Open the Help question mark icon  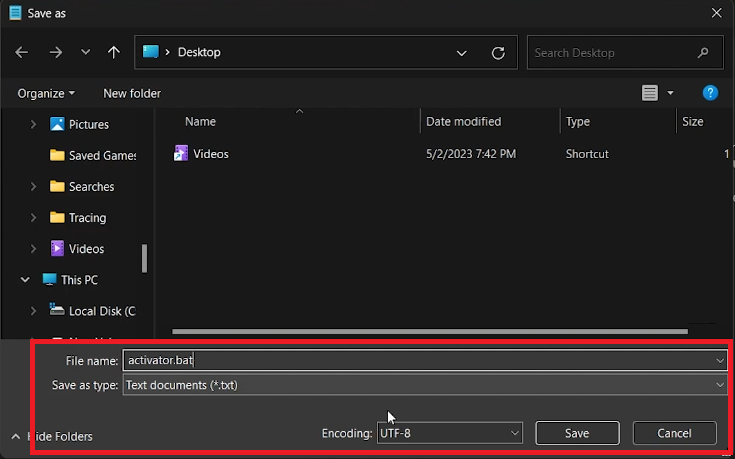point(710,93)
